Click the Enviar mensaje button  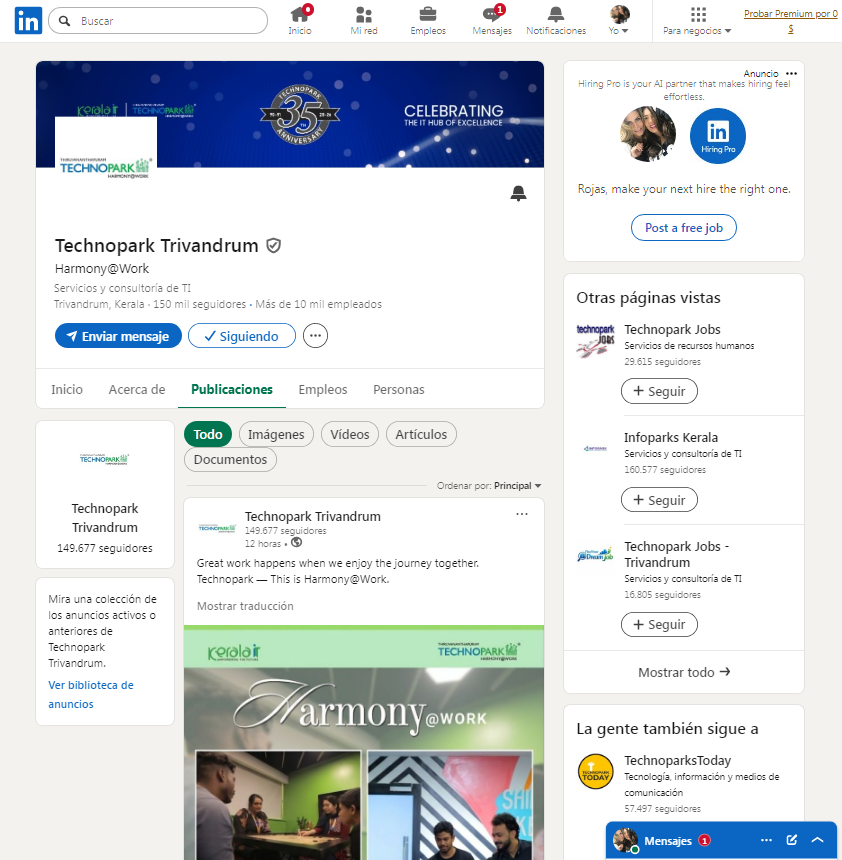point(118,336)
